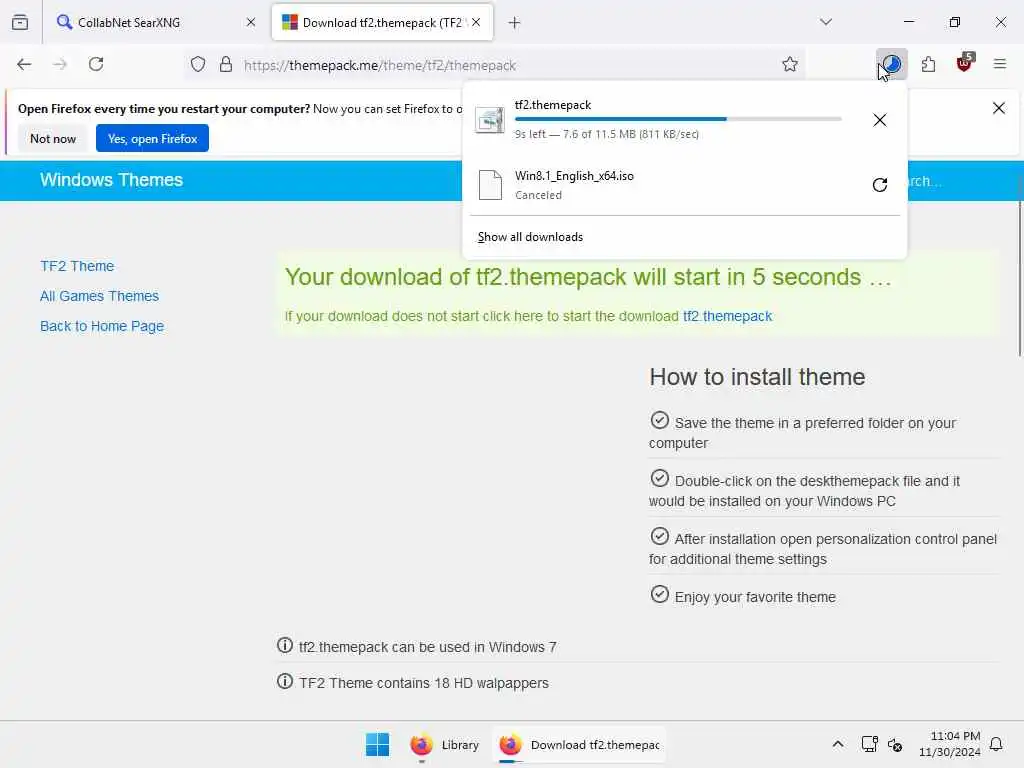Retry the Win8.1_English_x64.iso download

tap(880, 185)
